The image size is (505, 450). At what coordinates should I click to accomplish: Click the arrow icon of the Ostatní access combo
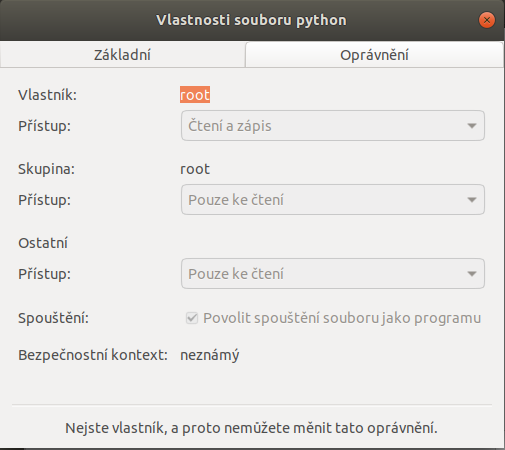(472, 274)
